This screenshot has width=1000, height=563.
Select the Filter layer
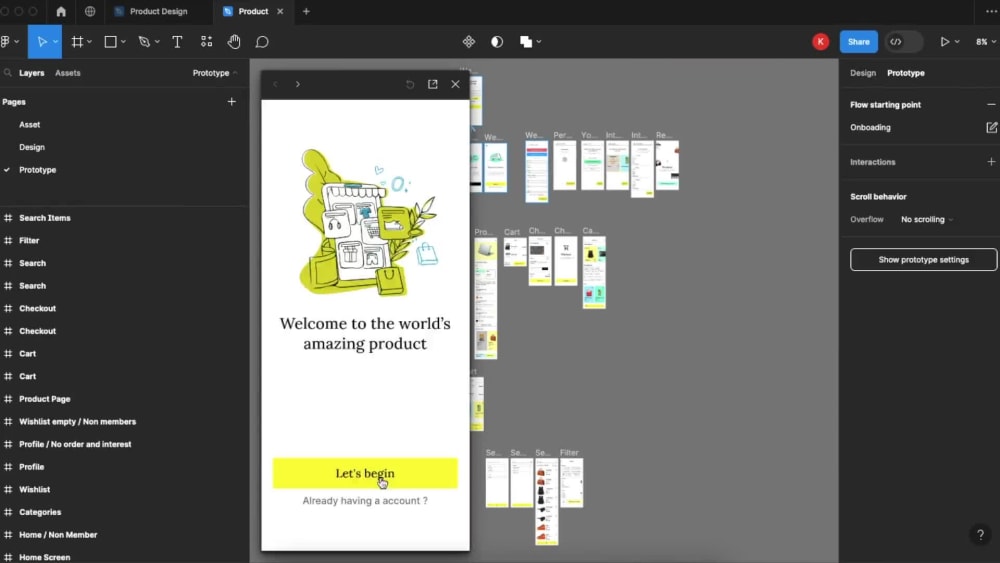tap(29, 240)
